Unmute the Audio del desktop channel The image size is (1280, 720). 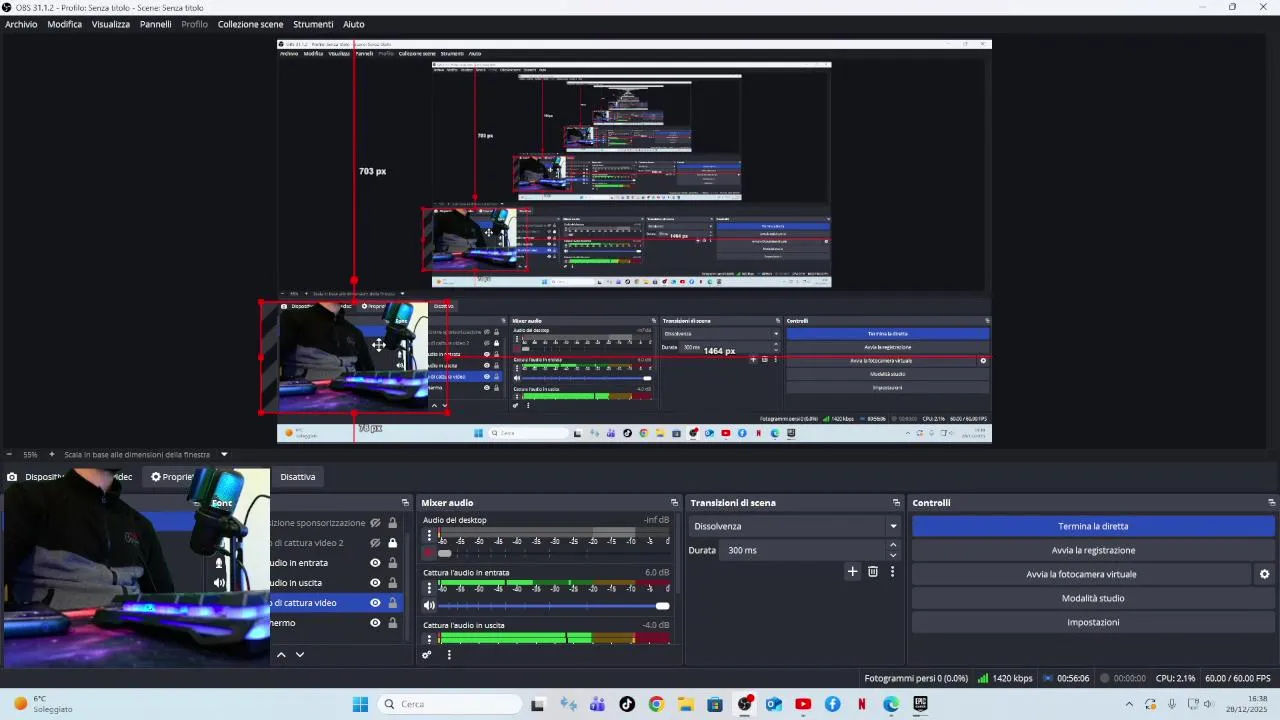point(429,553)
